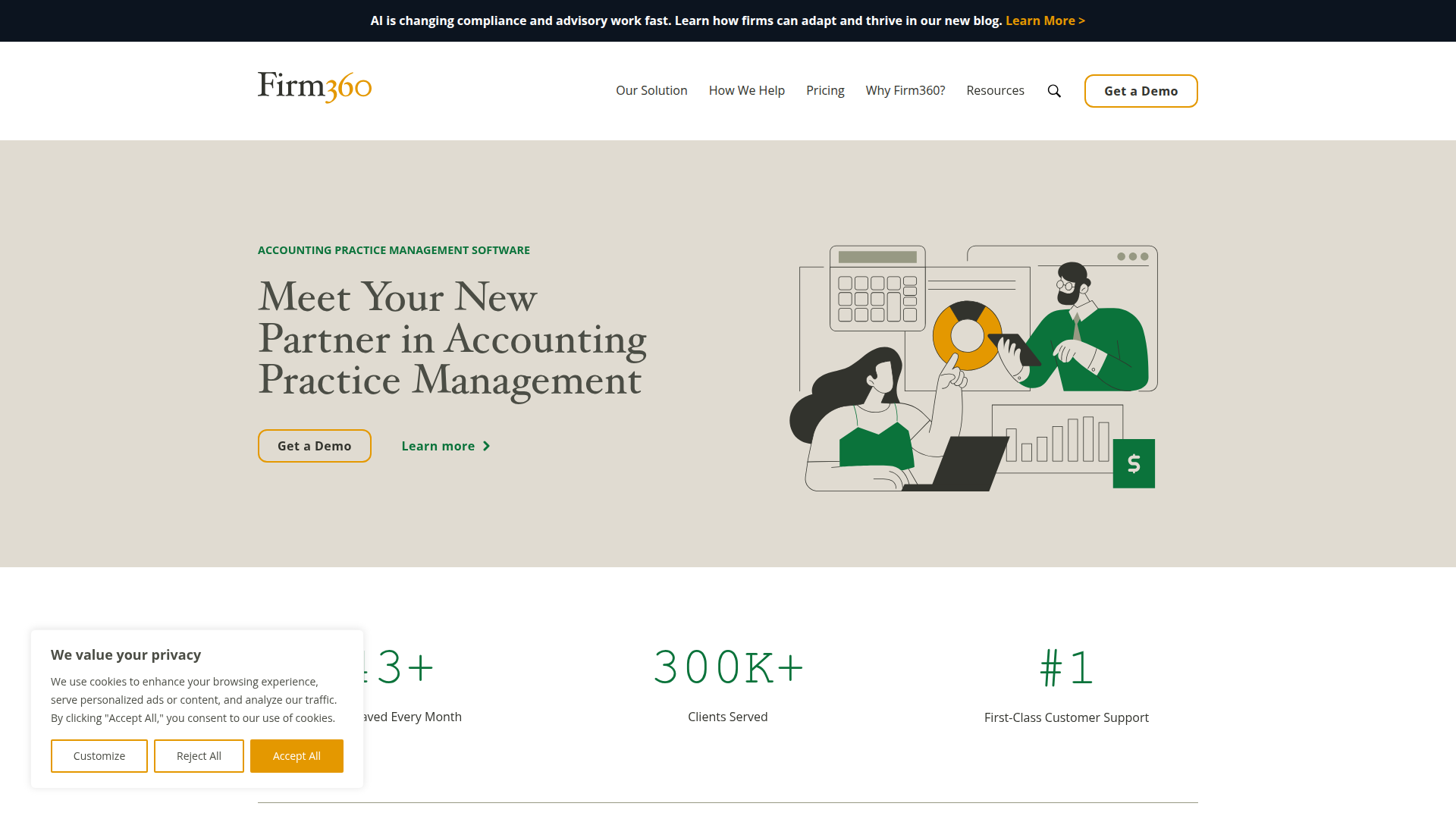Expand the Resources menu

pos(995,91)
